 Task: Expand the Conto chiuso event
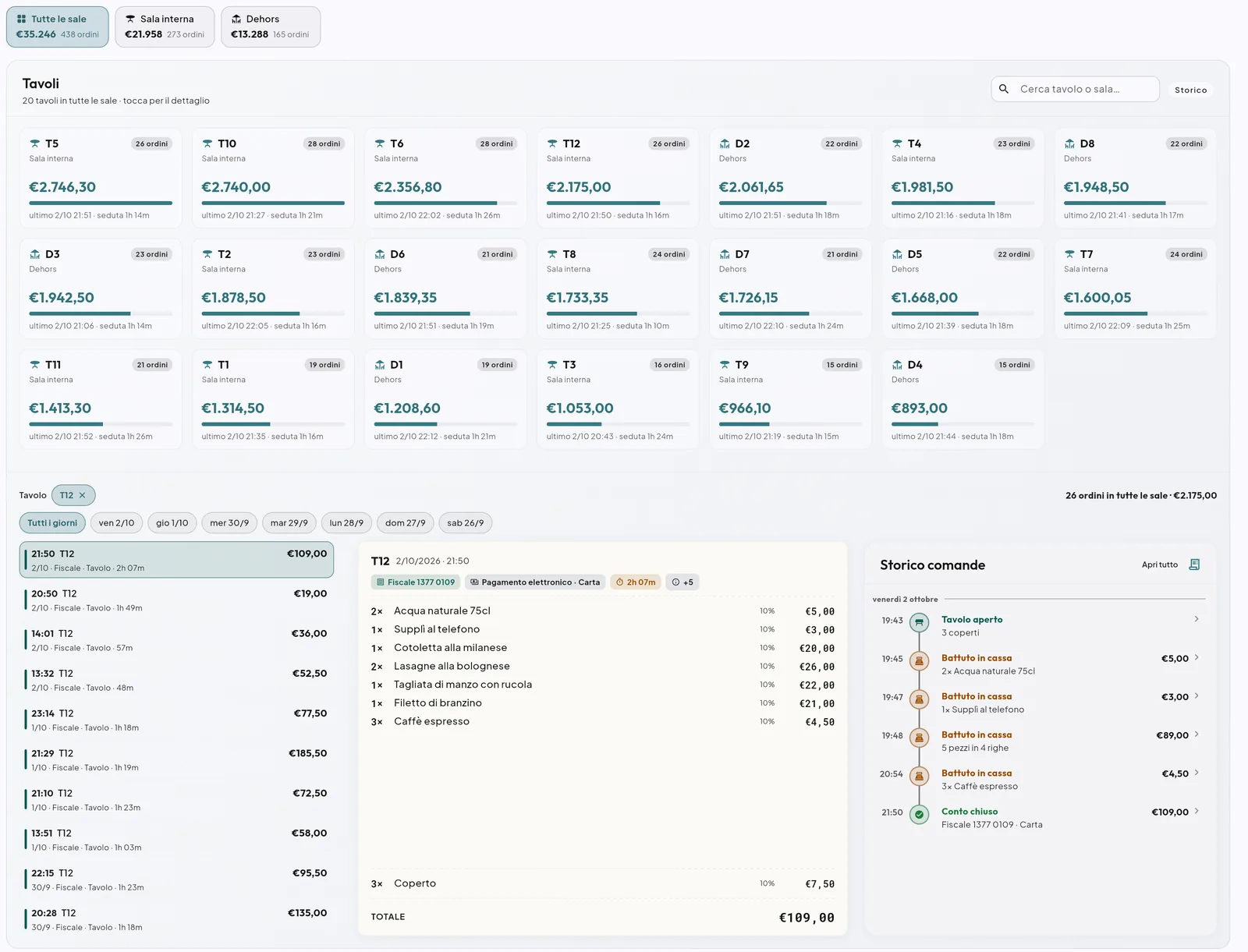(1197, 811)
